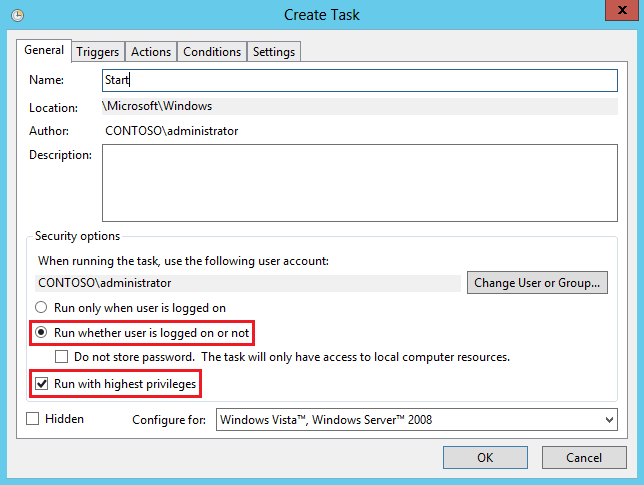The image size is (644, 485).
Task: Tick the Hidden checkbox
Action: [33, 419]
